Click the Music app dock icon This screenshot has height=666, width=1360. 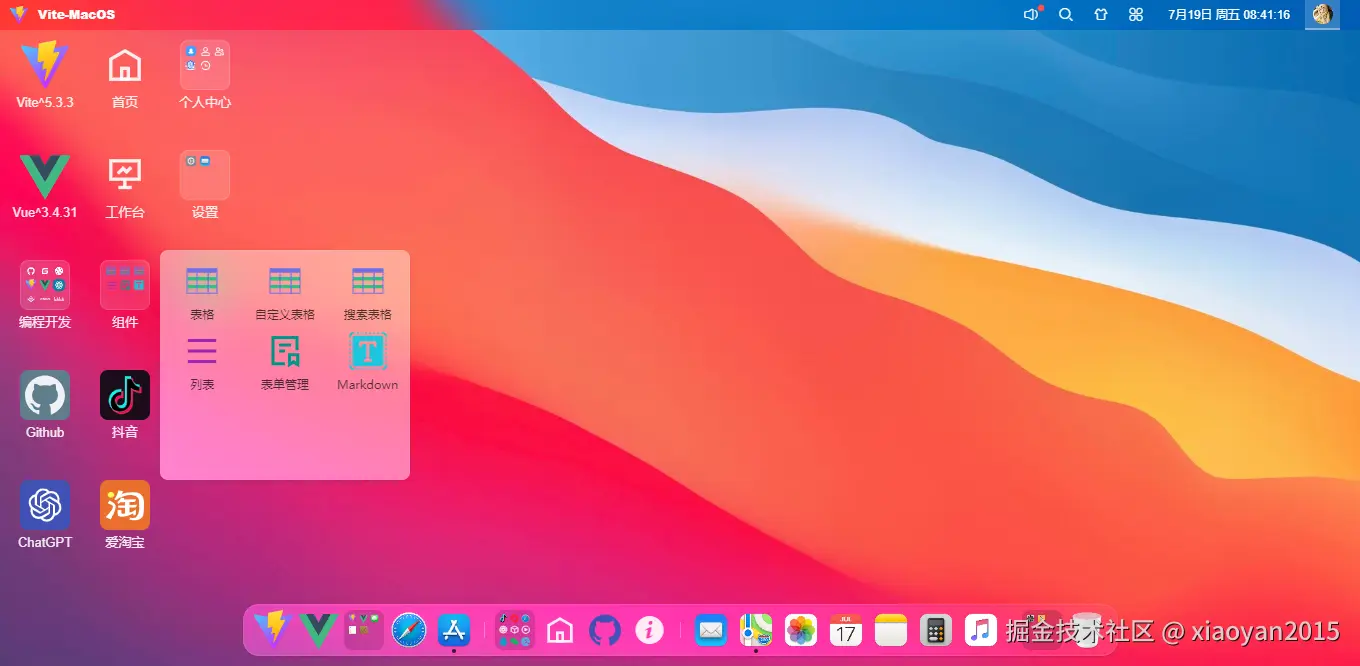click(981, 630)
